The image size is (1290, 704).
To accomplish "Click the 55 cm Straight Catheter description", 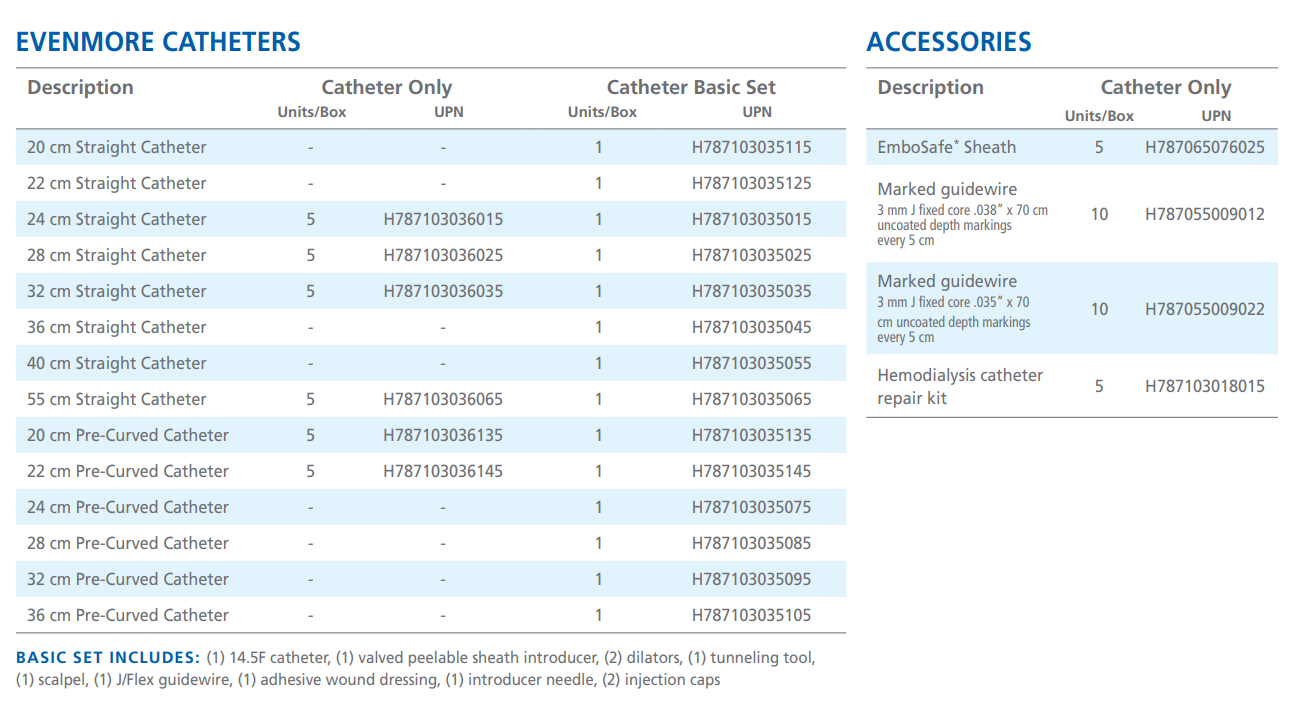I will coord(116,399).
